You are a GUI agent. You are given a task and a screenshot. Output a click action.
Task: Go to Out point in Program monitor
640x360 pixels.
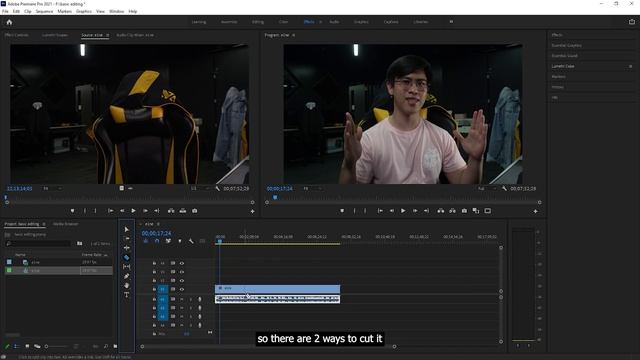click(426, 211)
